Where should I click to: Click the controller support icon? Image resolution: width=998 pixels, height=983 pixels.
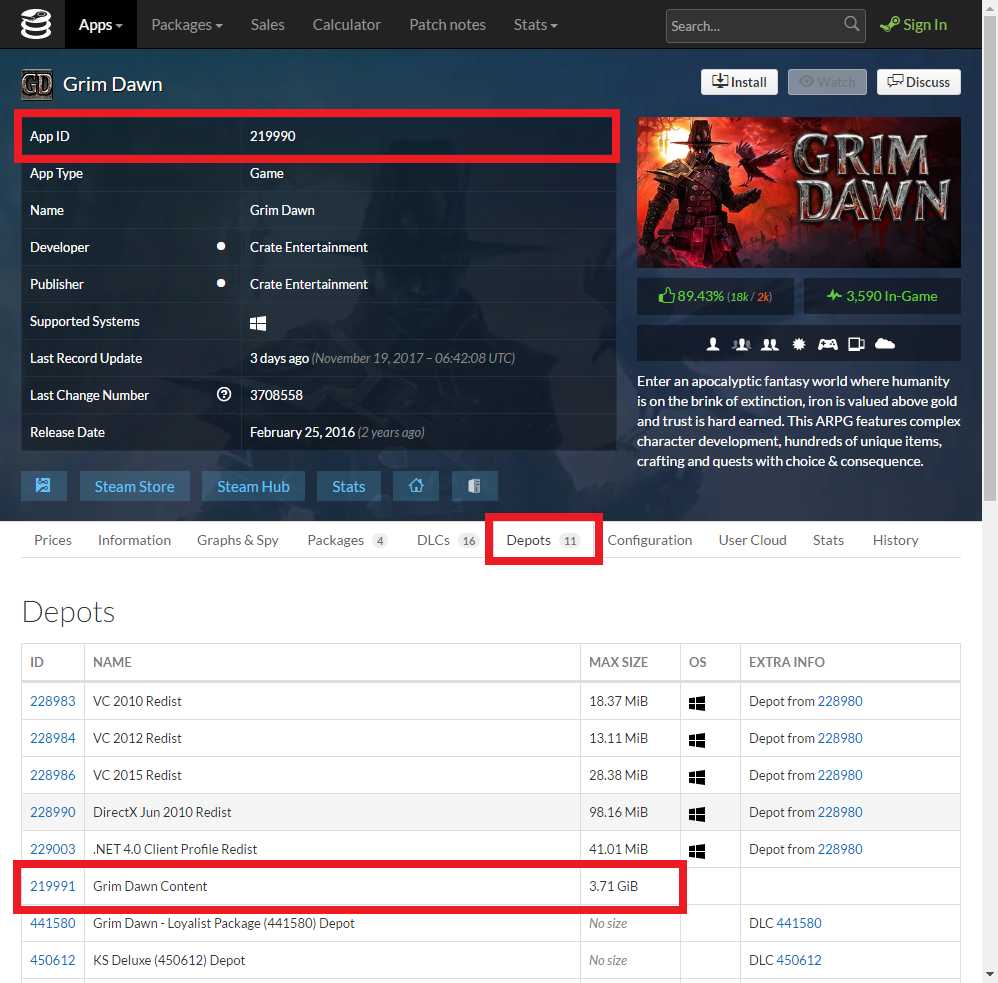click(827, 344)
